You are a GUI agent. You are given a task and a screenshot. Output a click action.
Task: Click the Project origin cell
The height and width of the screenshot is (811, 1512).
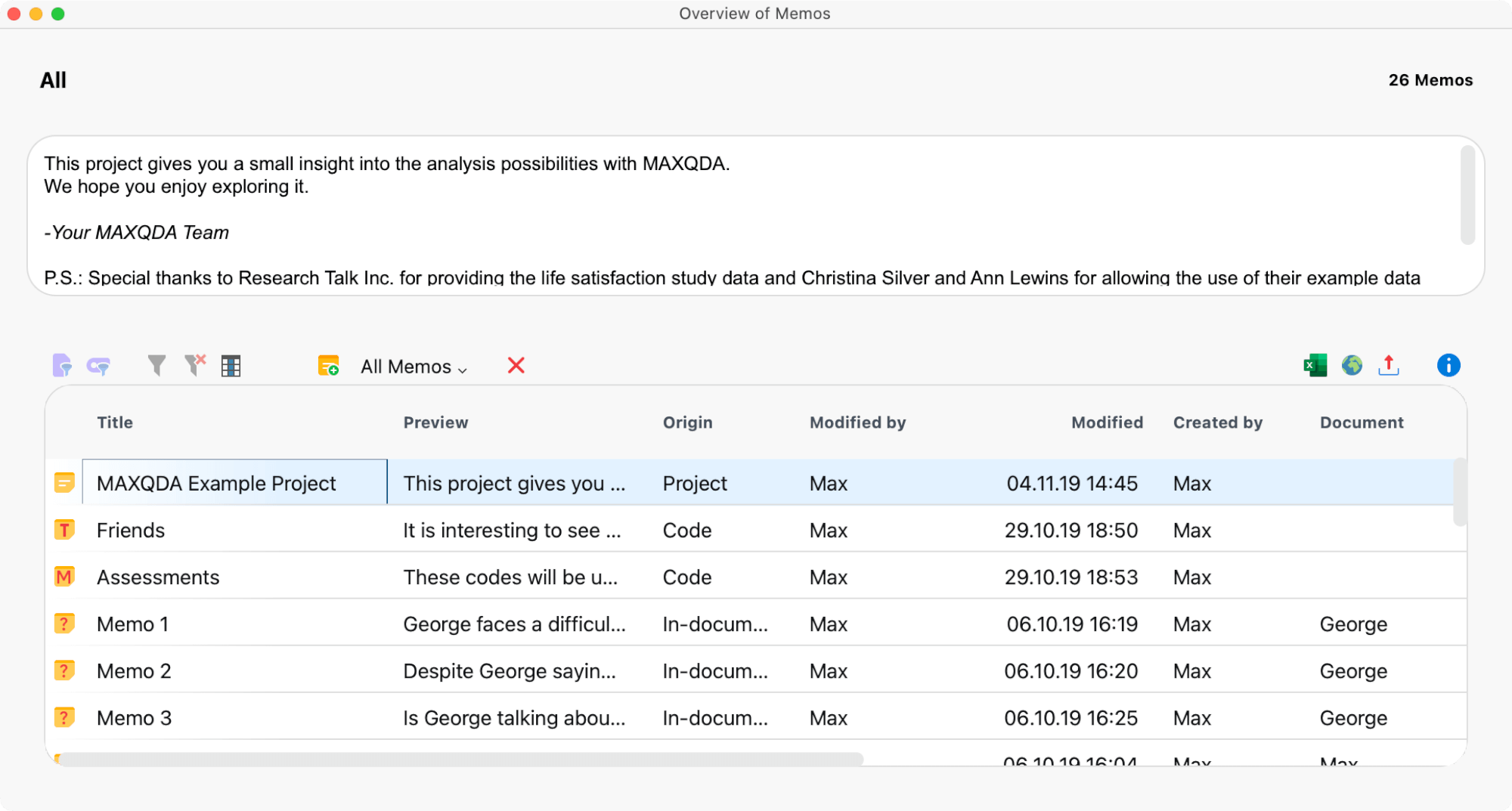[x=695, y=484]
